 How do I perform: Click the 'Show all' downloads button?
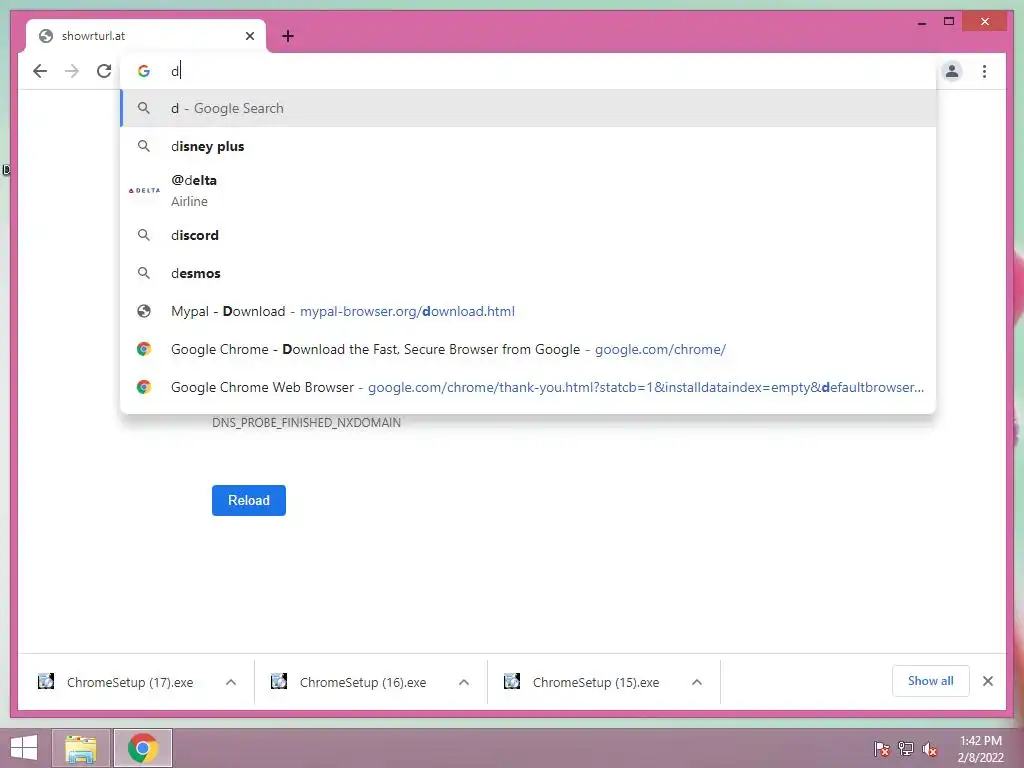point(931,681)
